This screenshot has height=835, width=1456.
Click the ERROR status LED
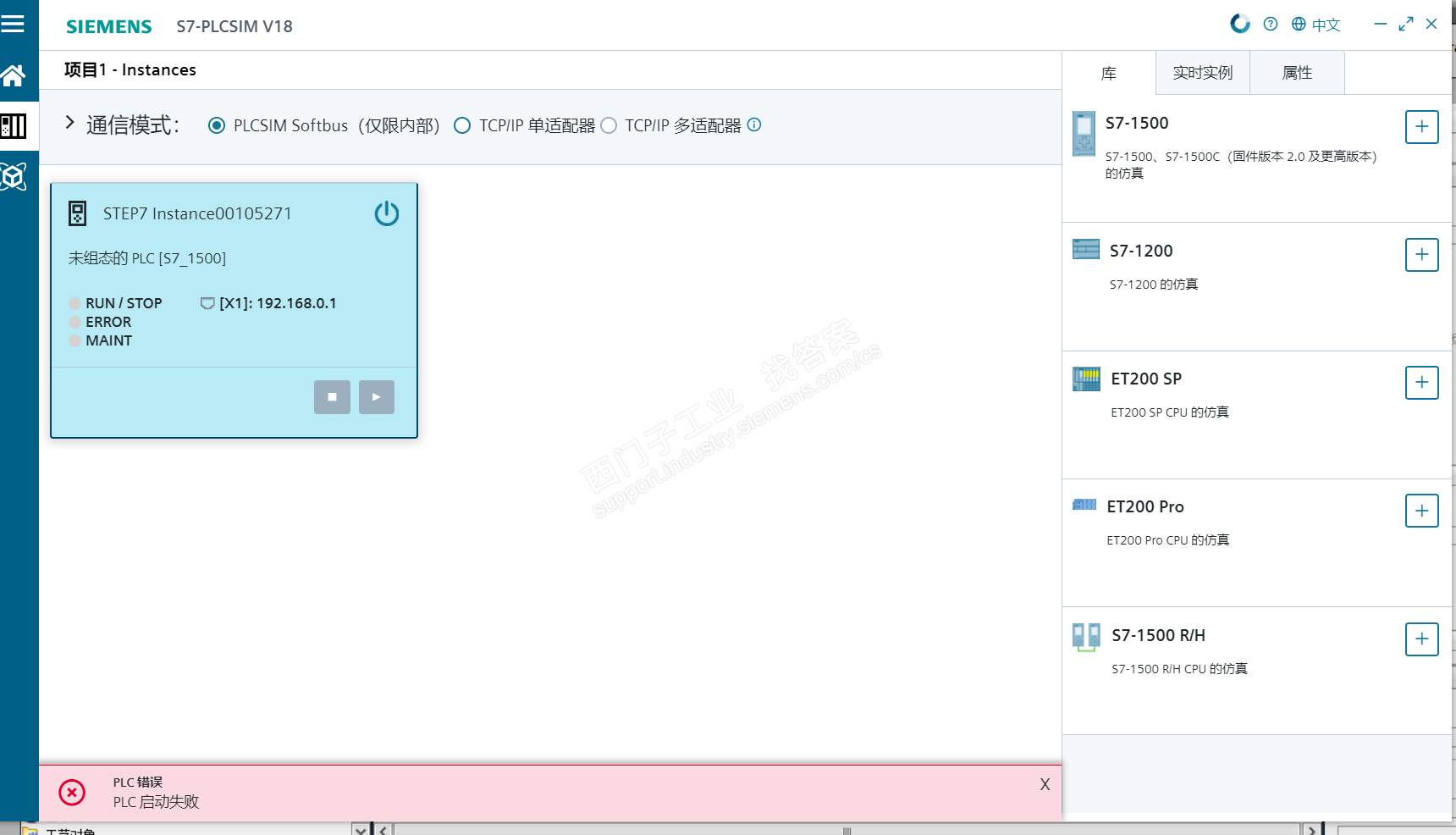tap(74, 322)
